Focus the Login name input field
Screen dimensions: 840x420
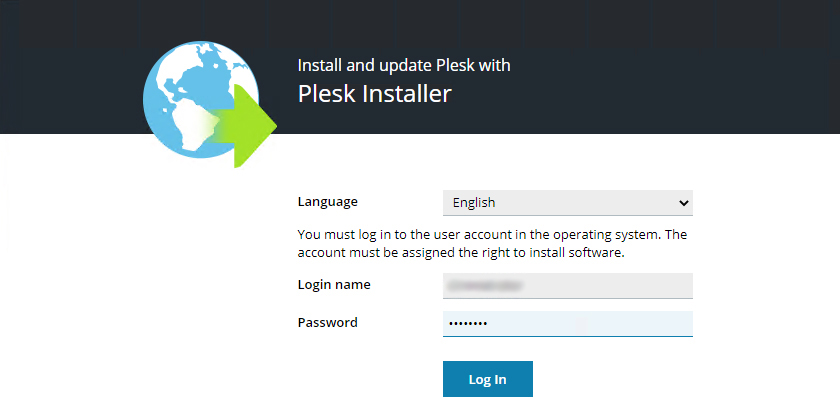pyautogui.click(x=567, y=285)
